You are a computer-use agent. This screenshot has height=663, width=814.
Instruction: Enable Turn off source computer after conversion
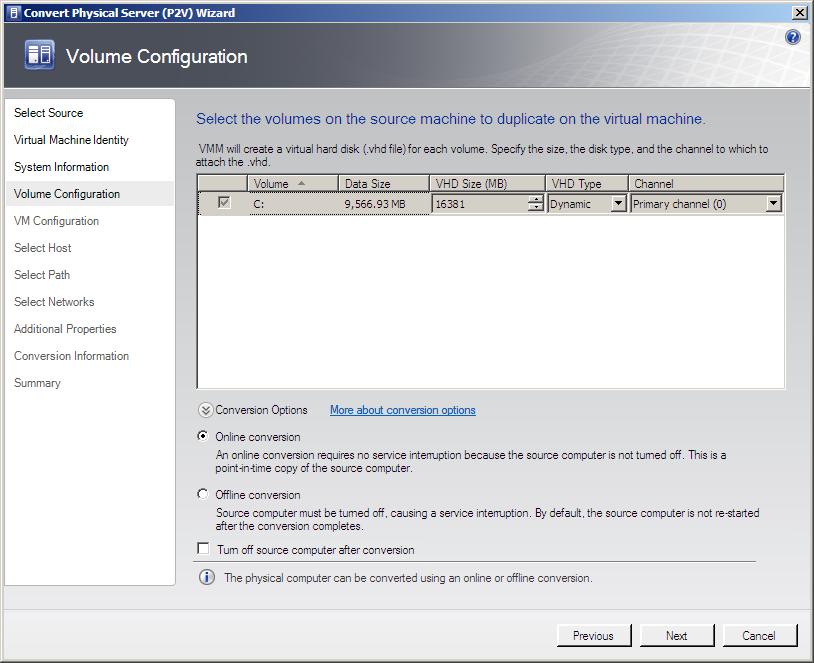click(x=204, y=549)
